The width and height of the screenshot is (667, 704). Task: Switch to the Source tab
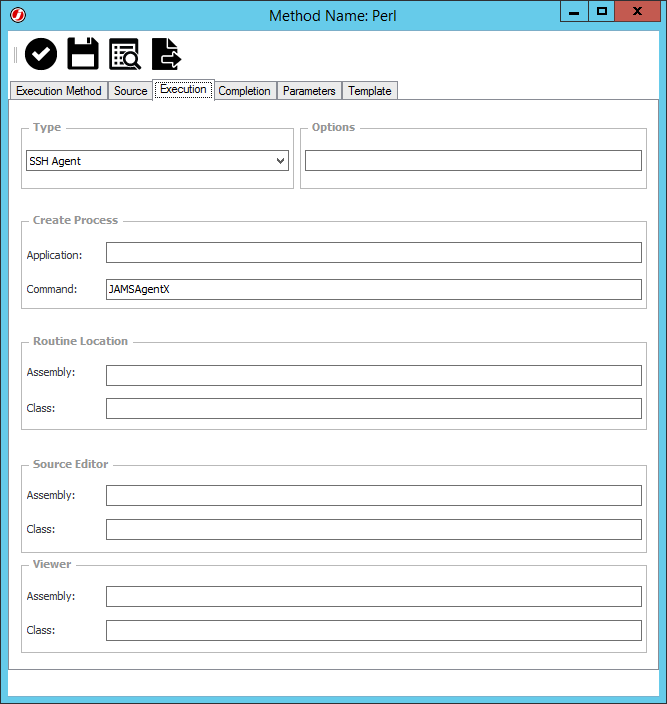pos(131,91)
